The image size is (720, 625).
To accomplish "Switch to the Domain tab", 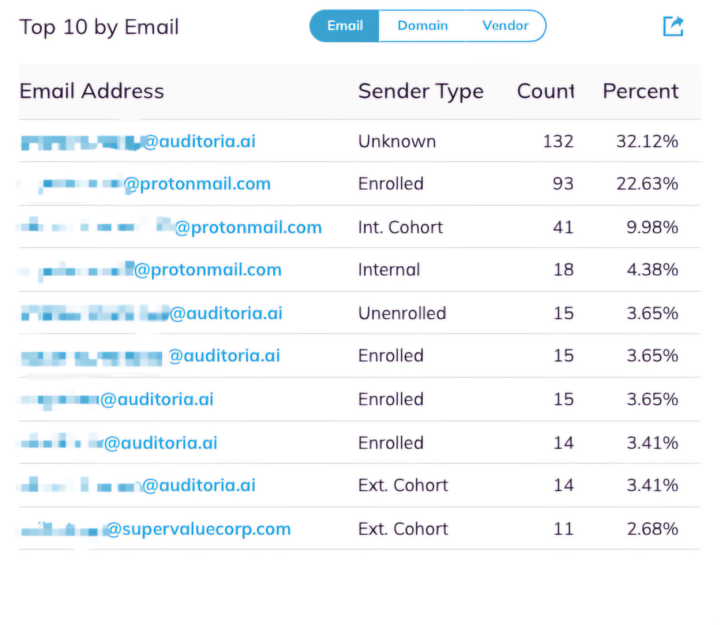I will [x=422, y=26].
